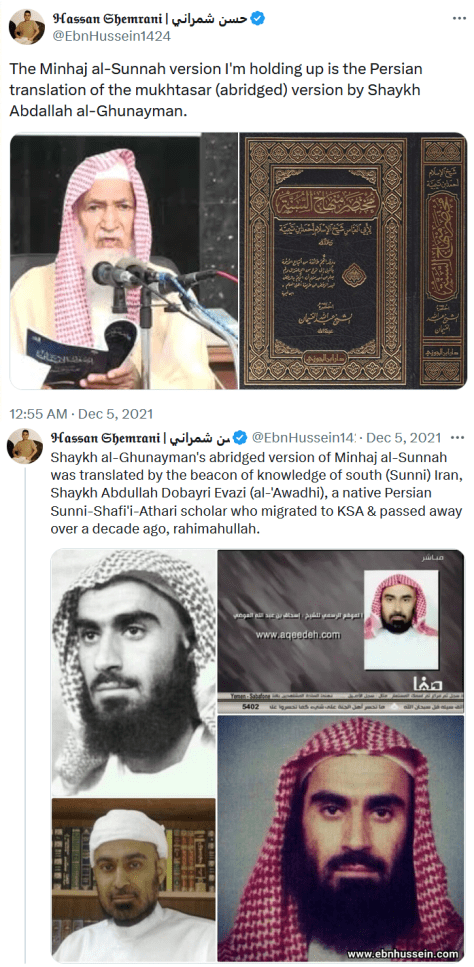
Task: Open Hassan Shemrani's avatar in the top tweet
Action: tap(27, 27)
